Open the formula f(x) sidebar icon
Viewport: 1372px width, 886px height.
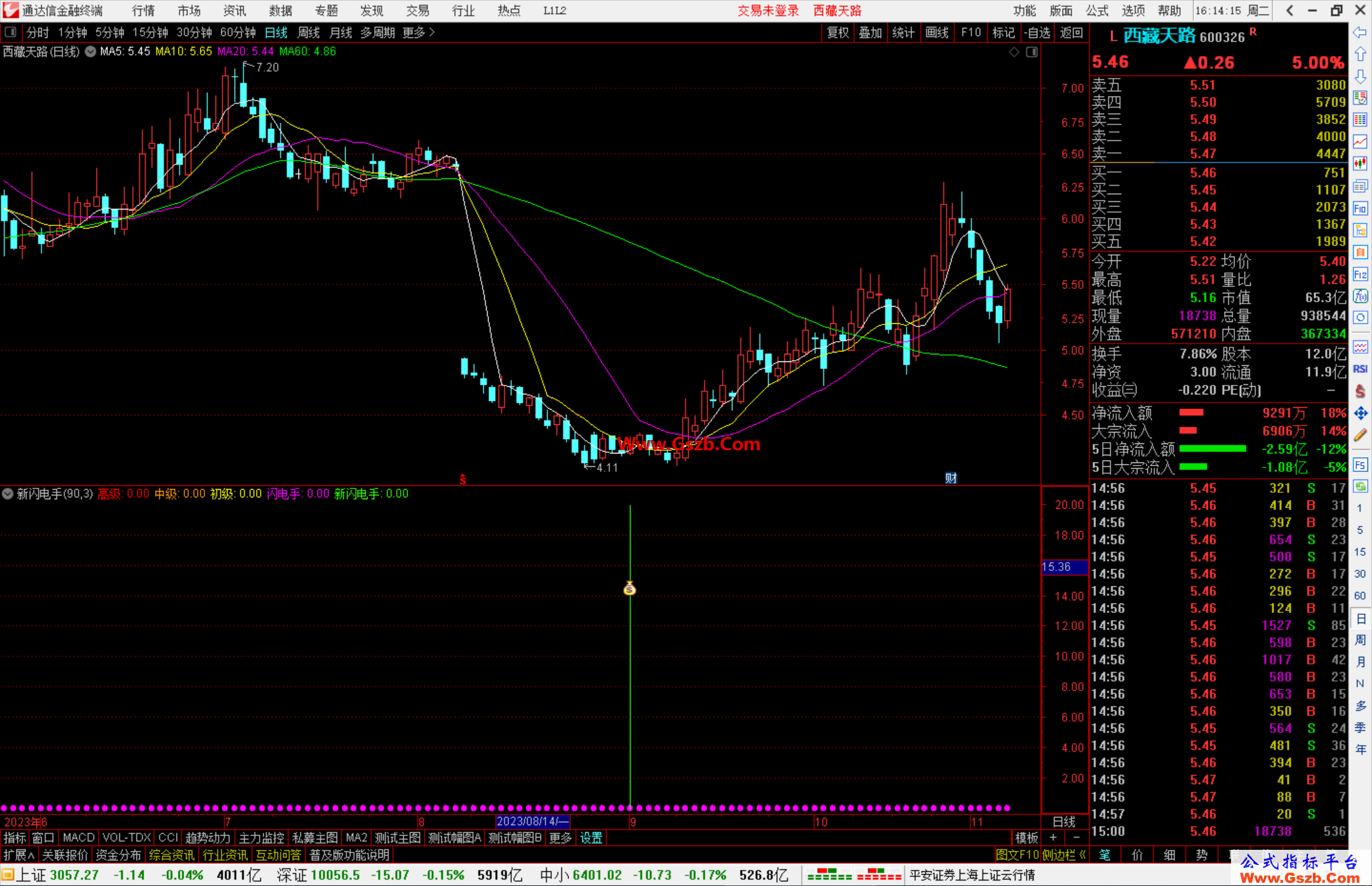(x=1360, y=297)
